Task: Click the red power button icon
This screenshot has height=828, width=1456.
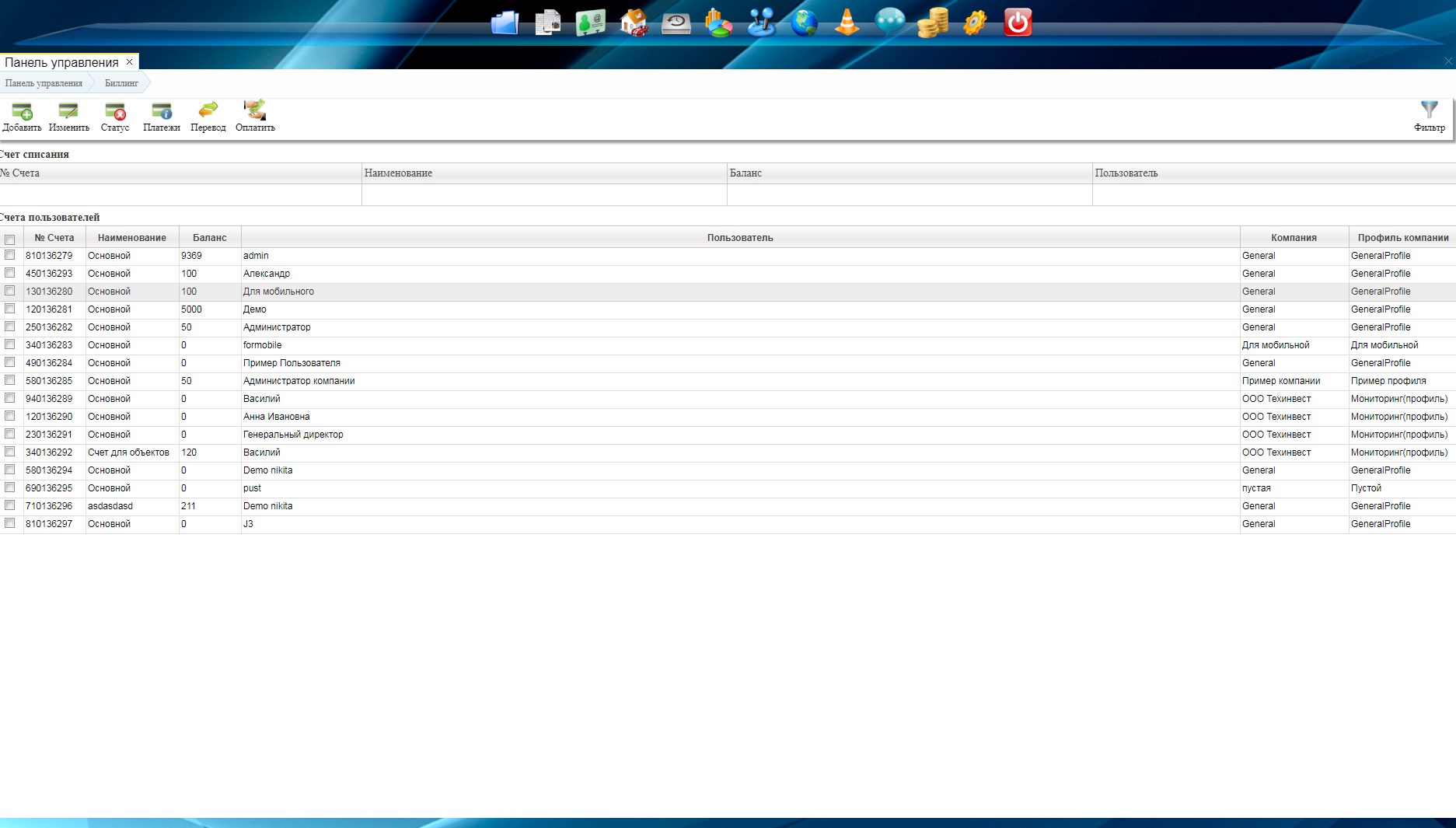Action: coord(1018,23)
